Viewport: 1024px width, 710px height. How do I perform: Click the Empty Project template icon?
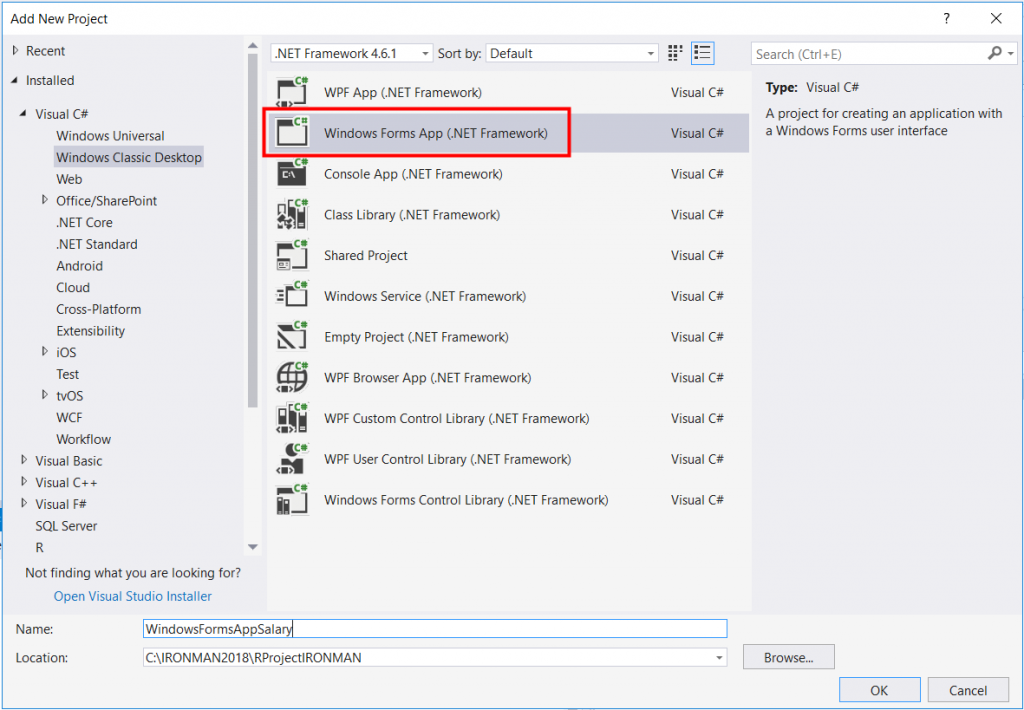click(x=292, y=337)
